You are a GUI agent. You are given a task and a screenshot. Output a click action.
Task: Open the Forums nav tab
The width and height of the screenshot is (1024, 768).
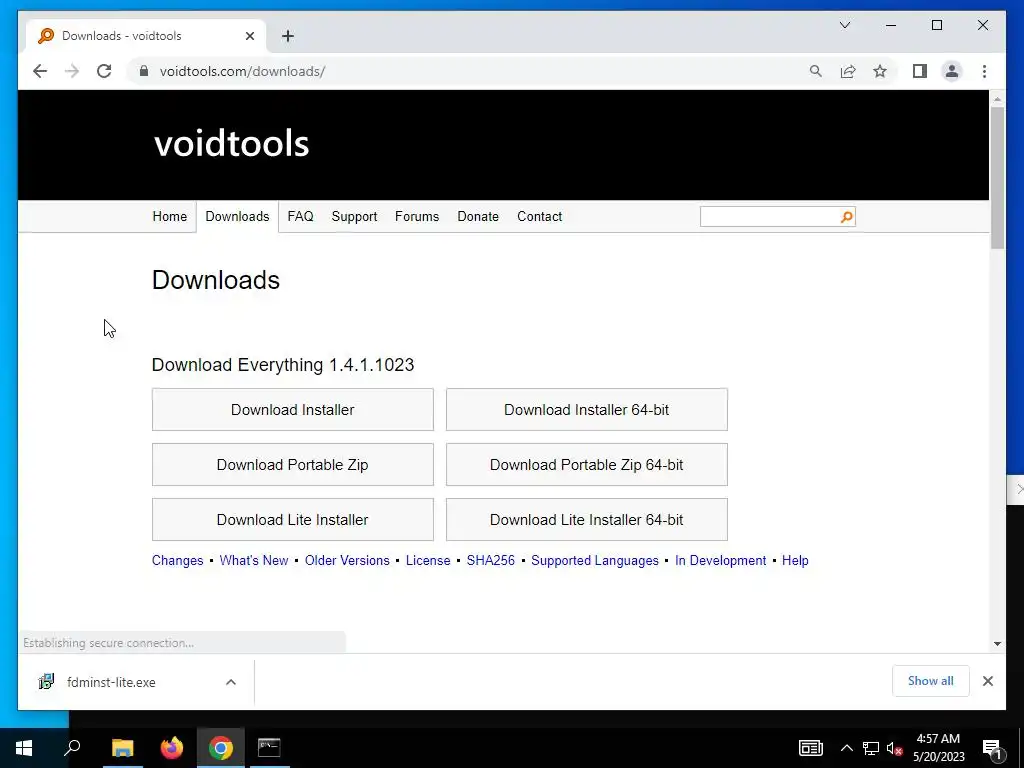point(417,216)
